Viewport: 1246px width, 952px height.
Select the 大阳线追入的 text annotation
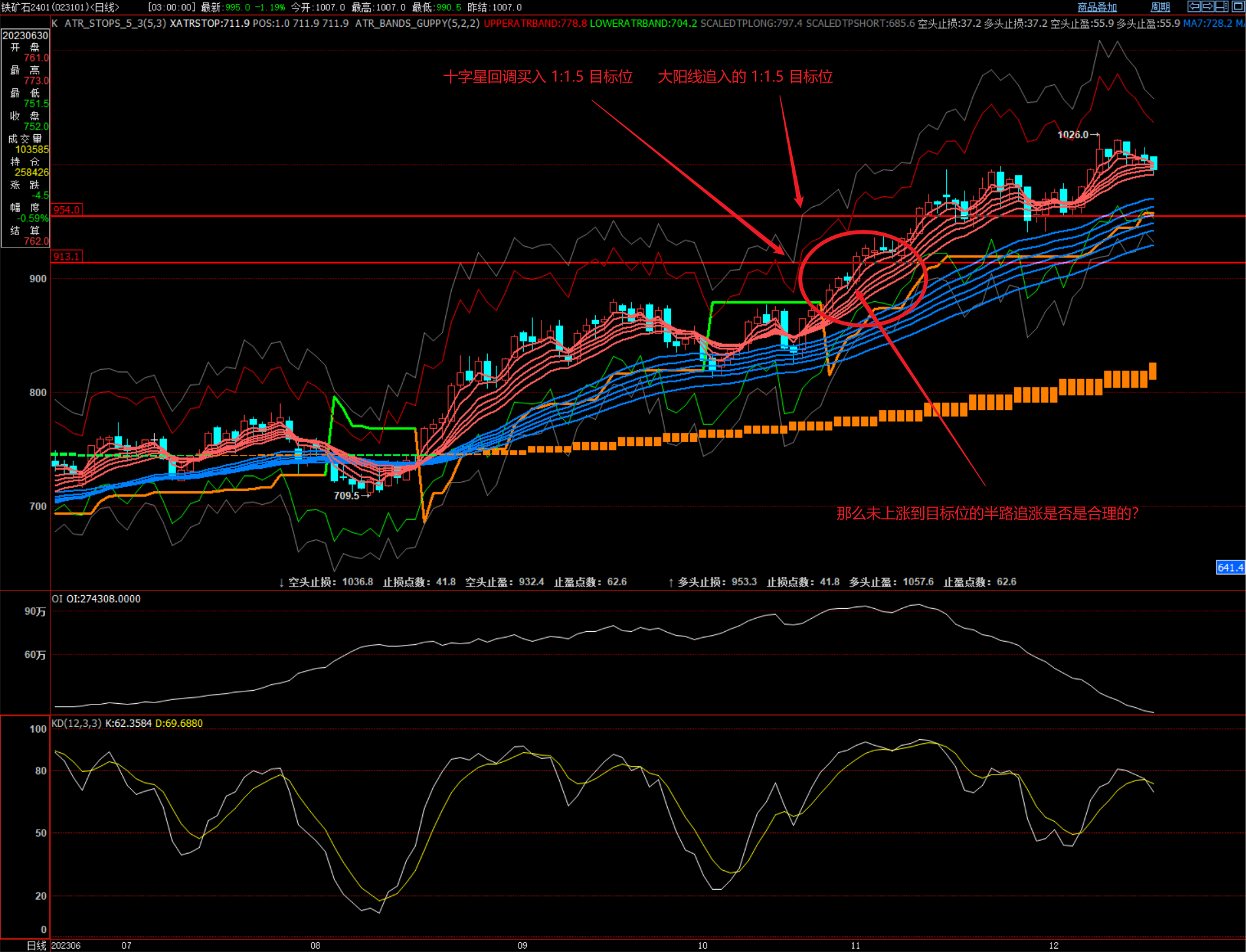(x=744, y=77)
